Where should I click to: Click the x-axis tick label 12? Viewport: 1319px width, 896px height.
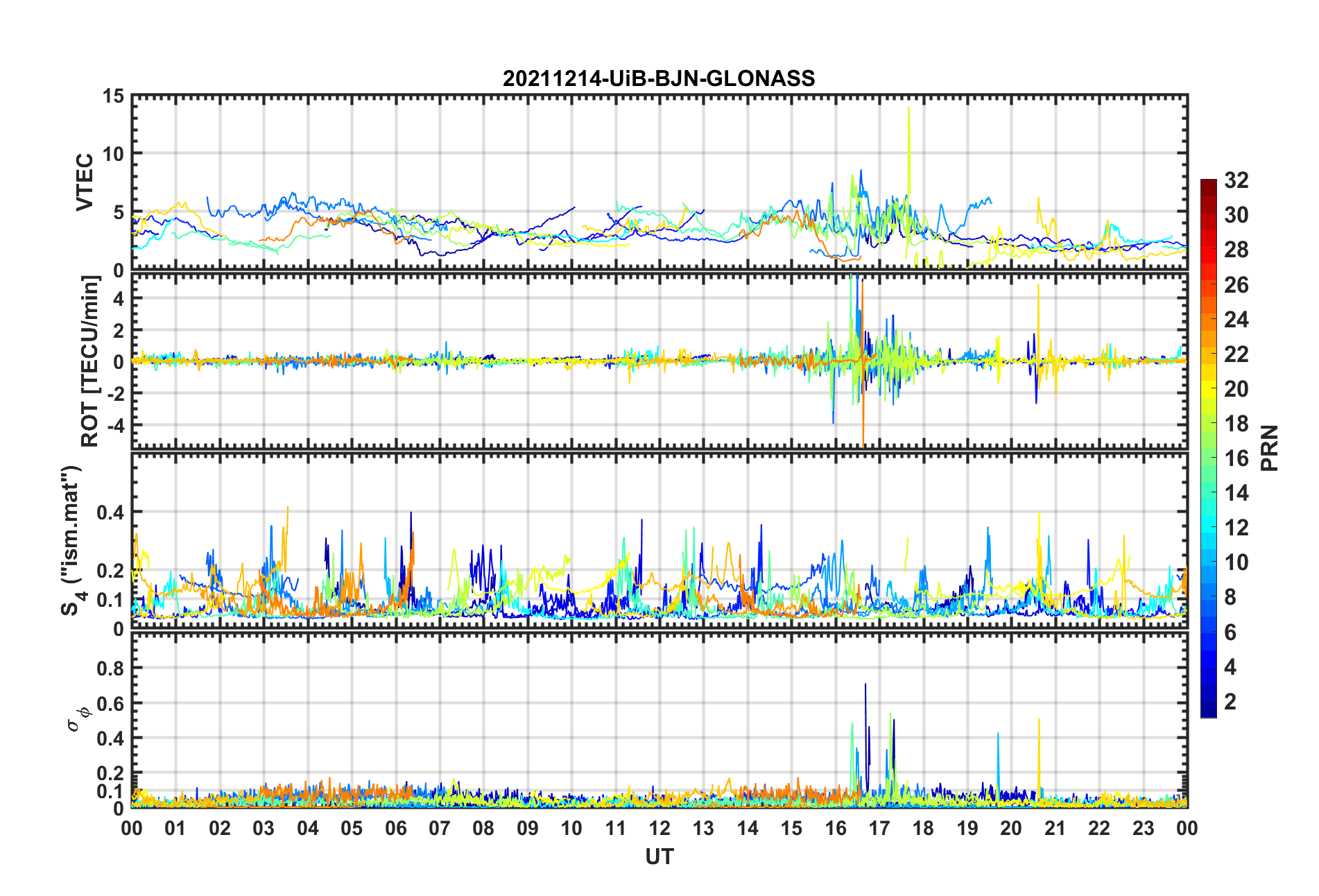point(659,828)
